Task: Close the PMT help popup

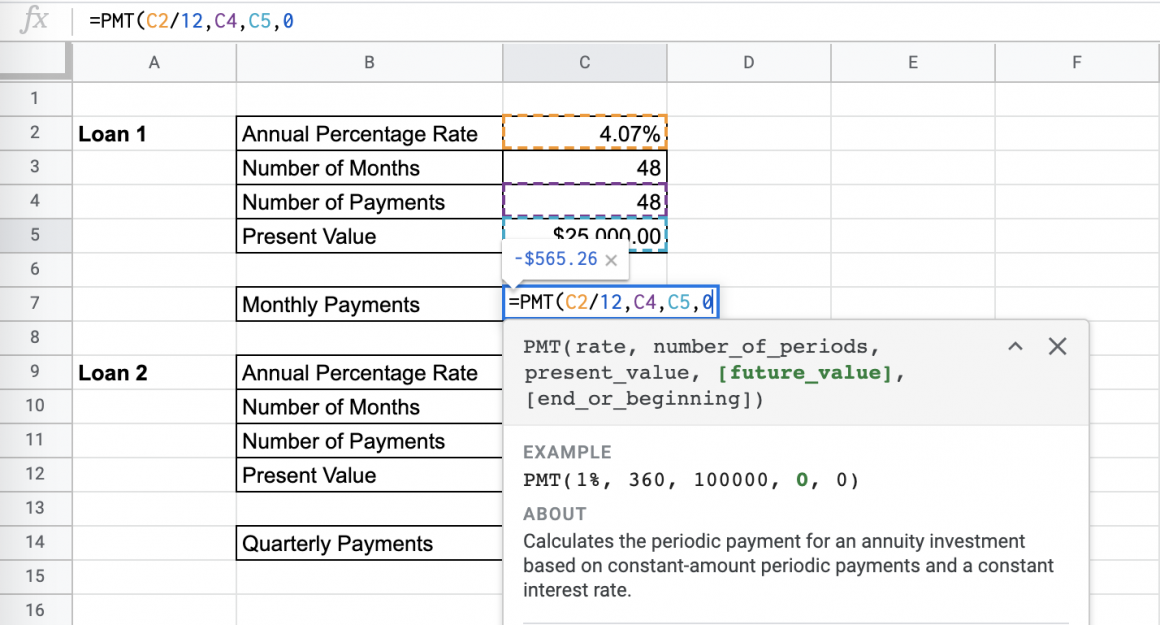Action: 1057,346
